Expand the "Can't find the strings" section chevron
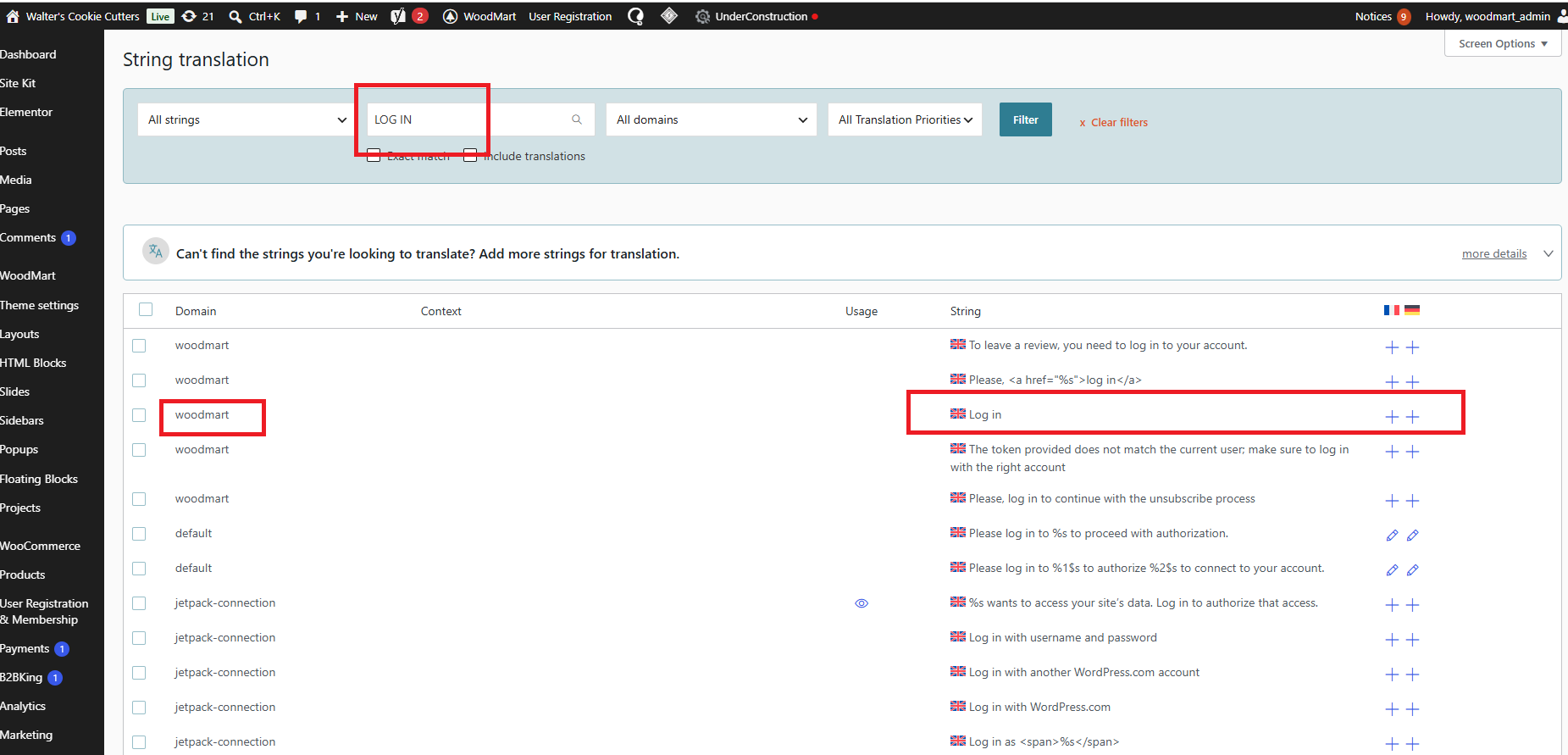The width and height of the screenshot is (1568, 755). tap(1549, 253)
